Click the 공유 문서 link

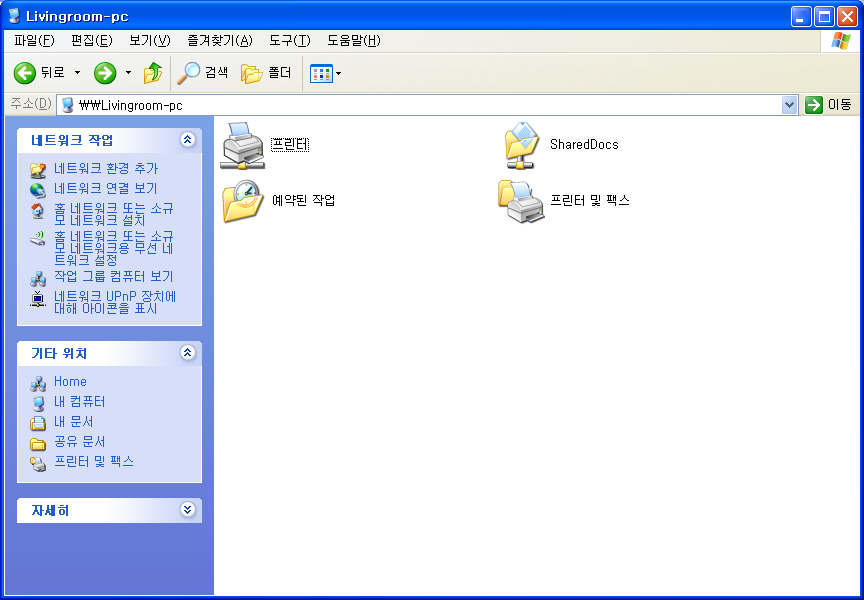click(x=79, y=442)
